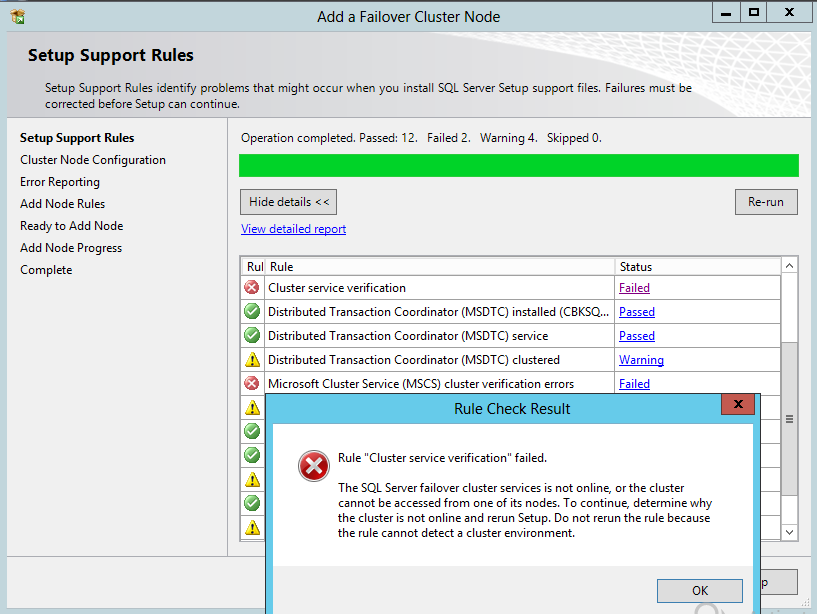The width and height of the screenshot is (817, 614).
Task: Open Failed status link for Cluster service verification
Action: point(634,288)
